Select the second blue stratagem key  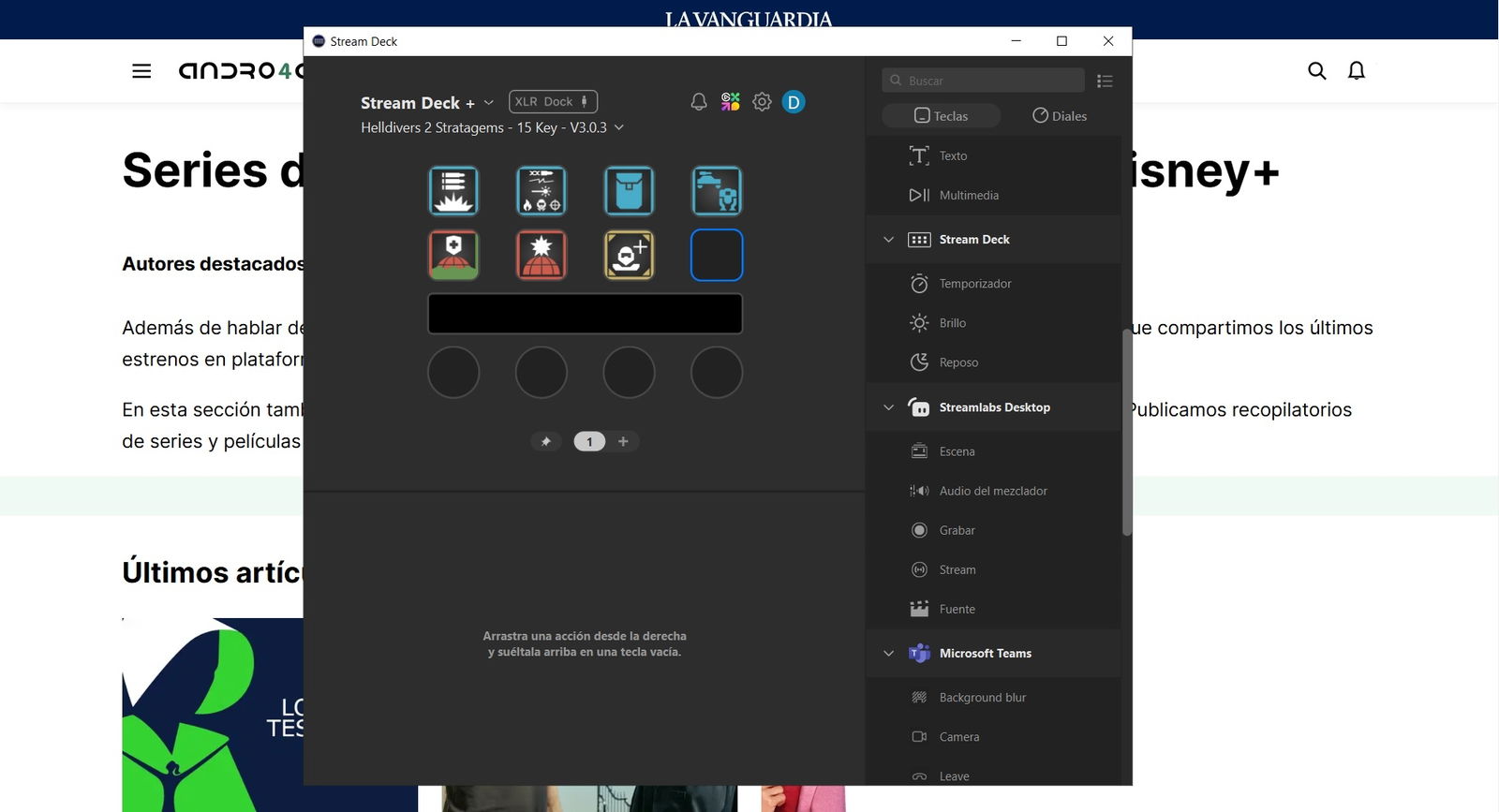pos(542,191)
